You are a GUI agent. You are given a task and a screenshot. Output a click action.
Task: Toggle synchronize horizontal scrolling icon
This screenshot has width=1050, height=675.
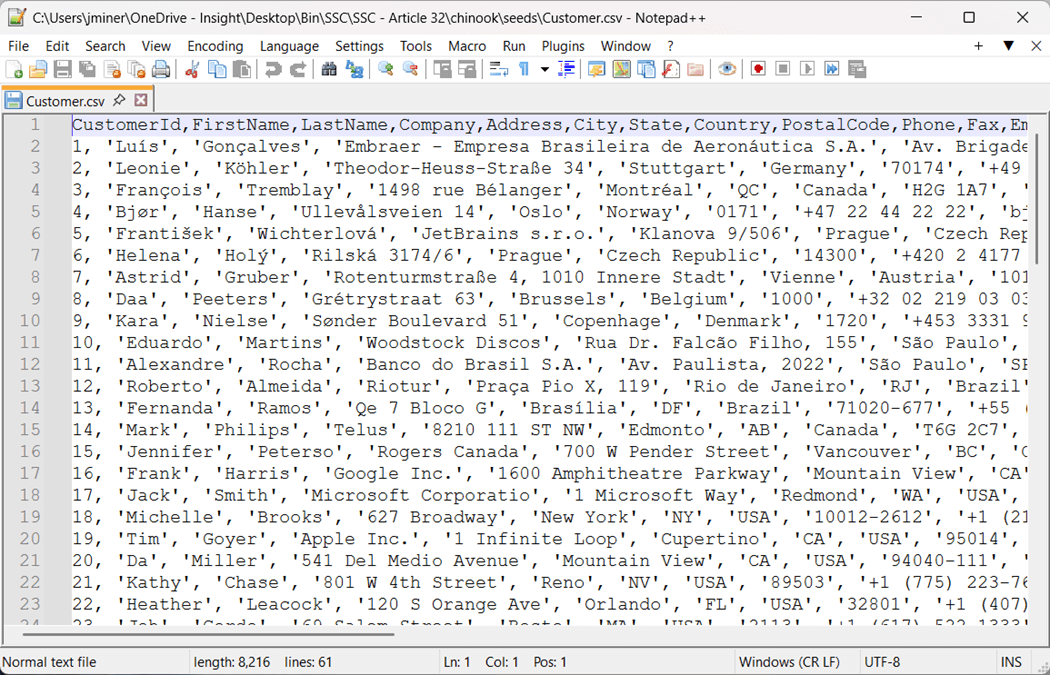coord(466,69)
